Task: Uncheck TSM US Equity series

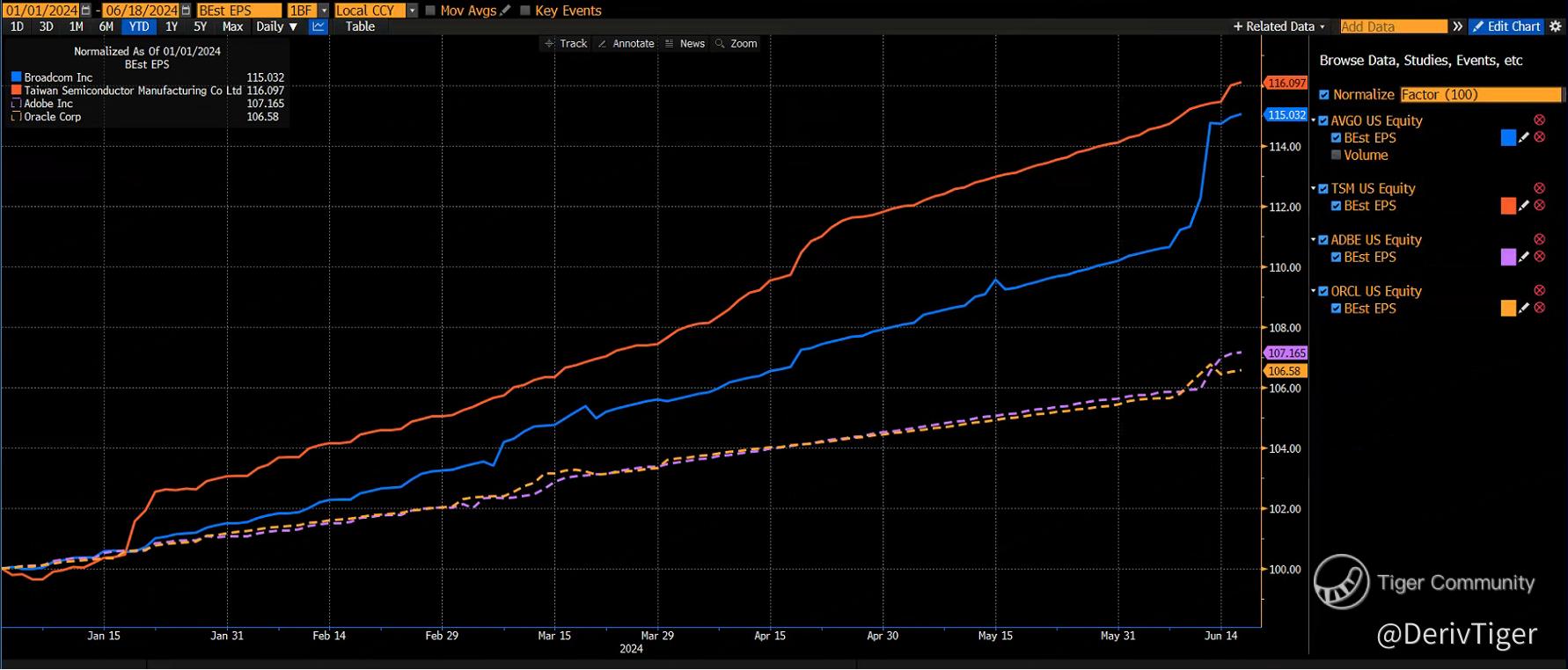Action: point(1323,188)
